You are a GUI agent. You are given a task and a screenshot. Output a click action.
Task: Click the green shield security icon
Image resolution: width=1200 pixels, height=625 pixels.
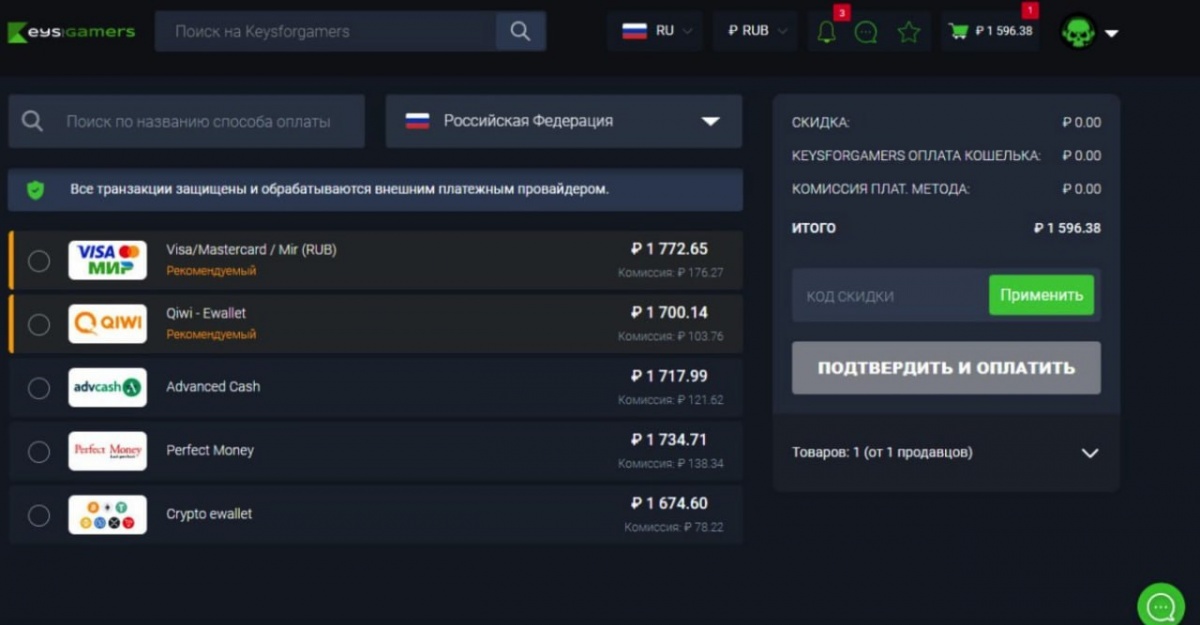[x=35, y=189]
